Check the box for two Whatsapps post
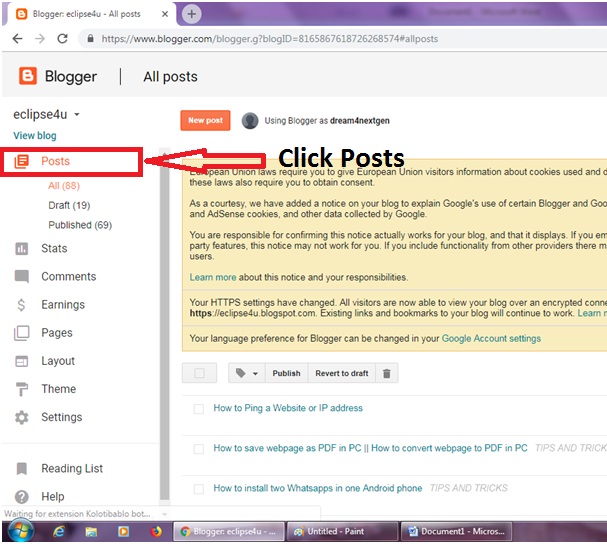This screenshot has width=607, height=544. click(x=199, y=489)
